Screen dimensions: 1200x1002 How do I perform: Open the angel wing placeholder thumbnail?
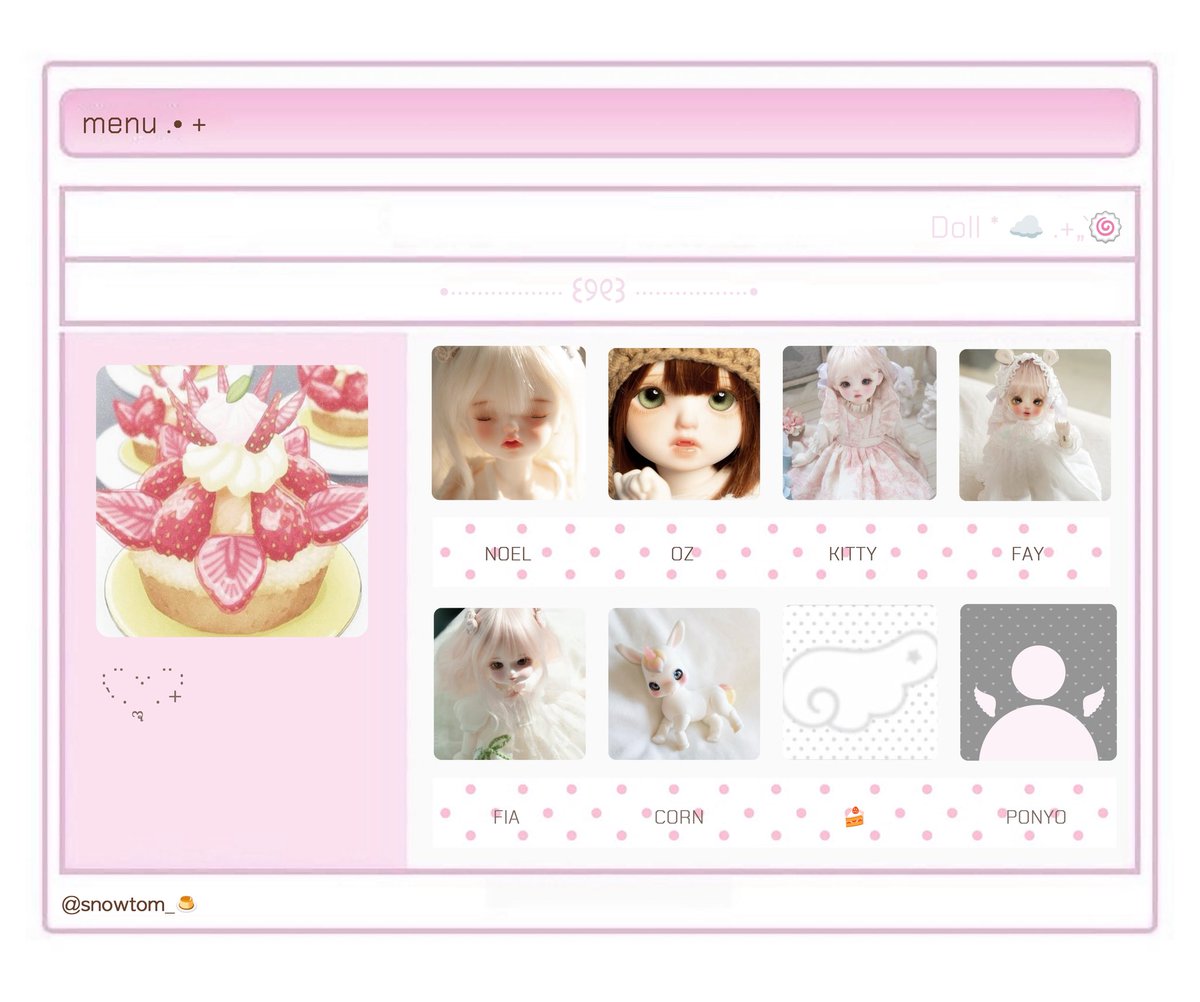click(860, 682)
